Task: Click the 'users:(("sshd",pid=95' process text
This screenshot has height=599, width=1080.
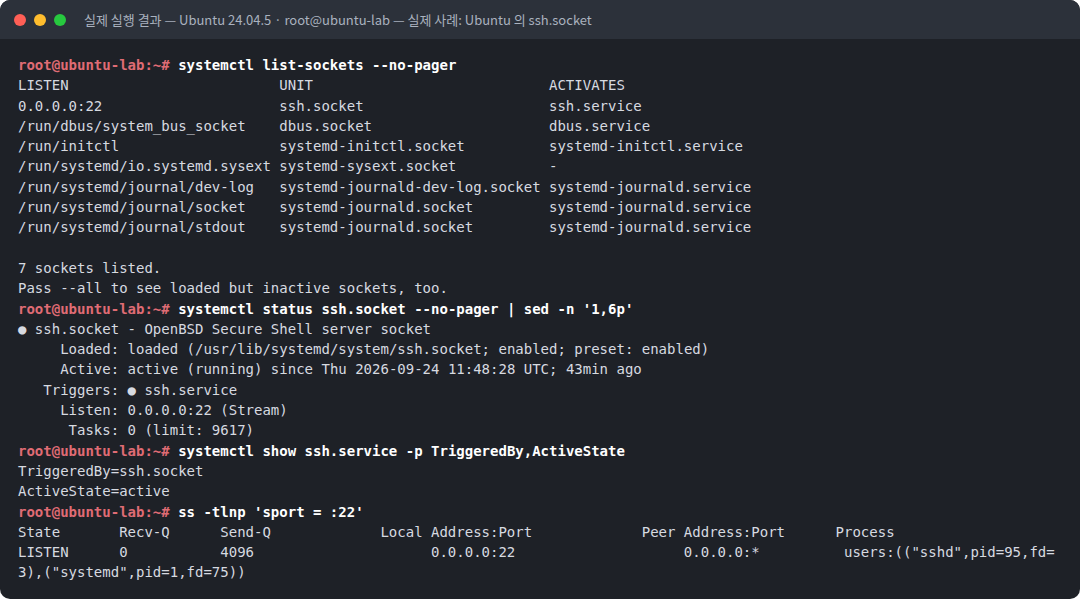Action: click(949, 552)
